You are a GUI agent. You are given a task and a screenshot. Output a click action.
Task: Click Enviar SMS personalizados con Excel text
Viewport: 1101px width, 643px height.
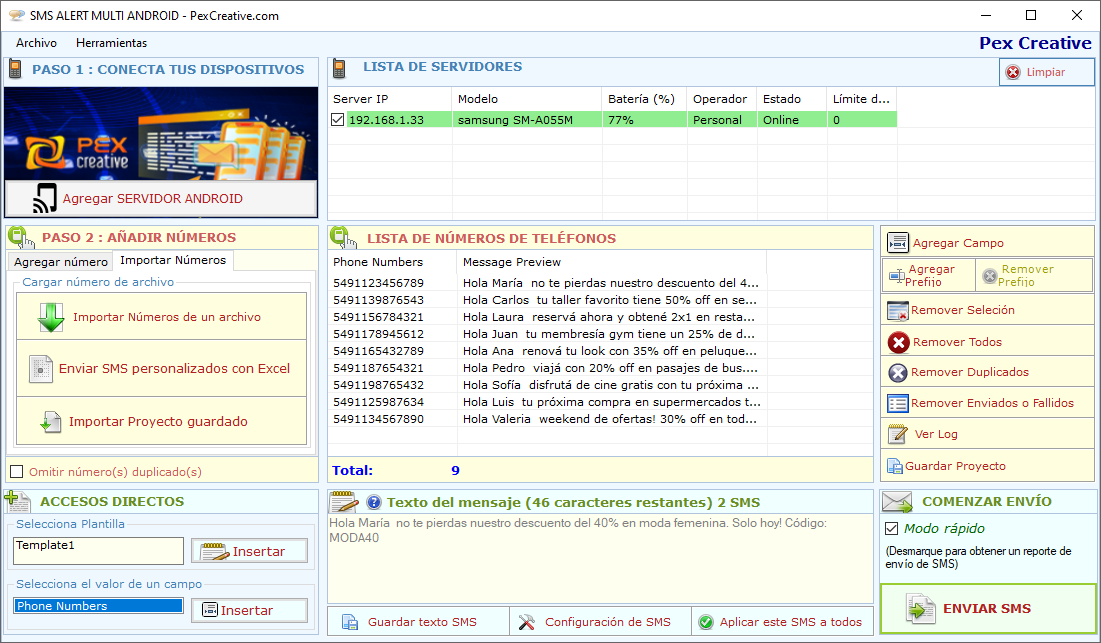point(174,369)
